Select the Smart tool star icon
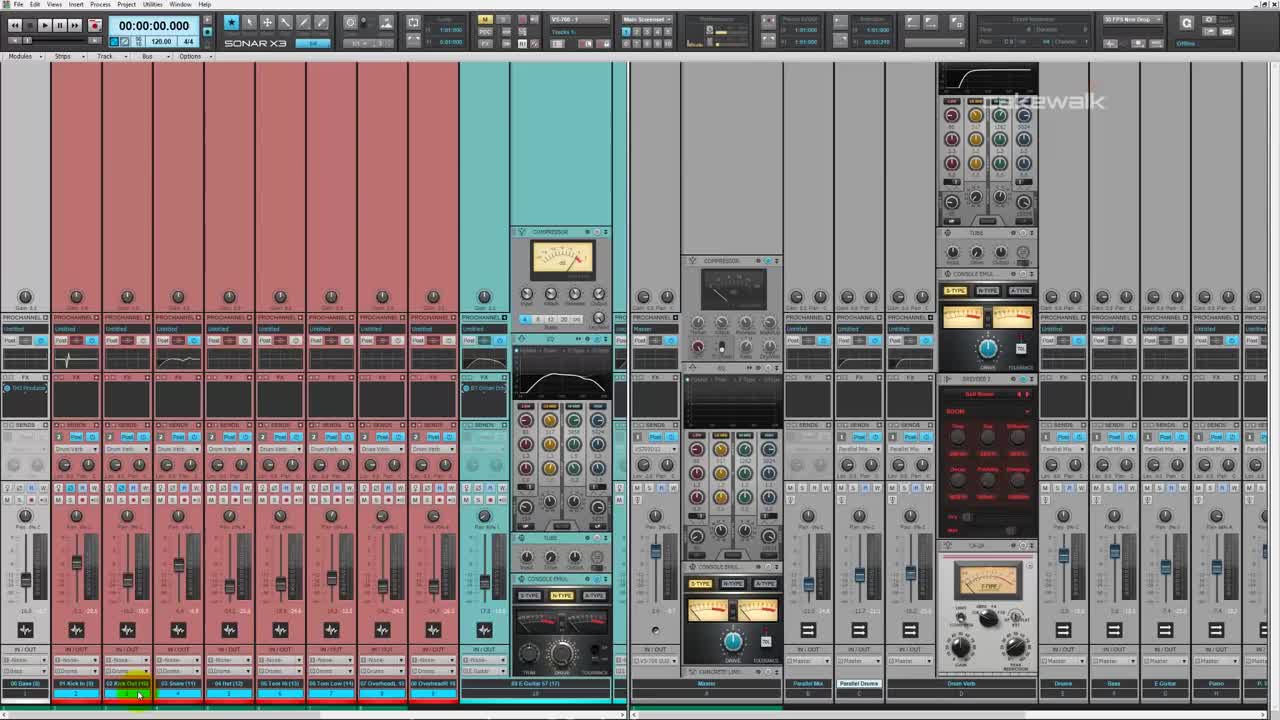 point(231,22)
